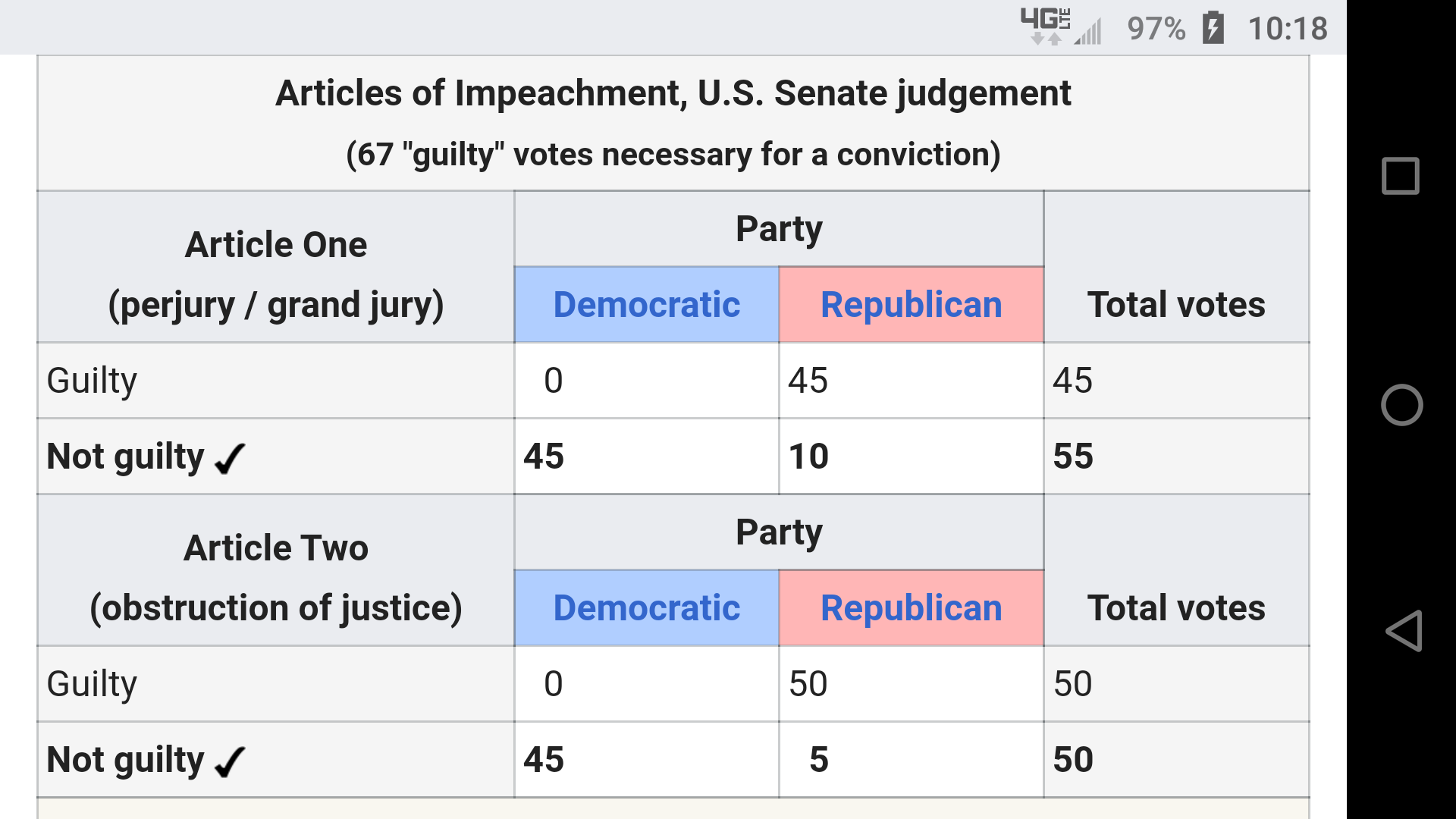Tap the Article Two obstruction of justice header
Screen dimensions: 1456x819
pos(276,578)
